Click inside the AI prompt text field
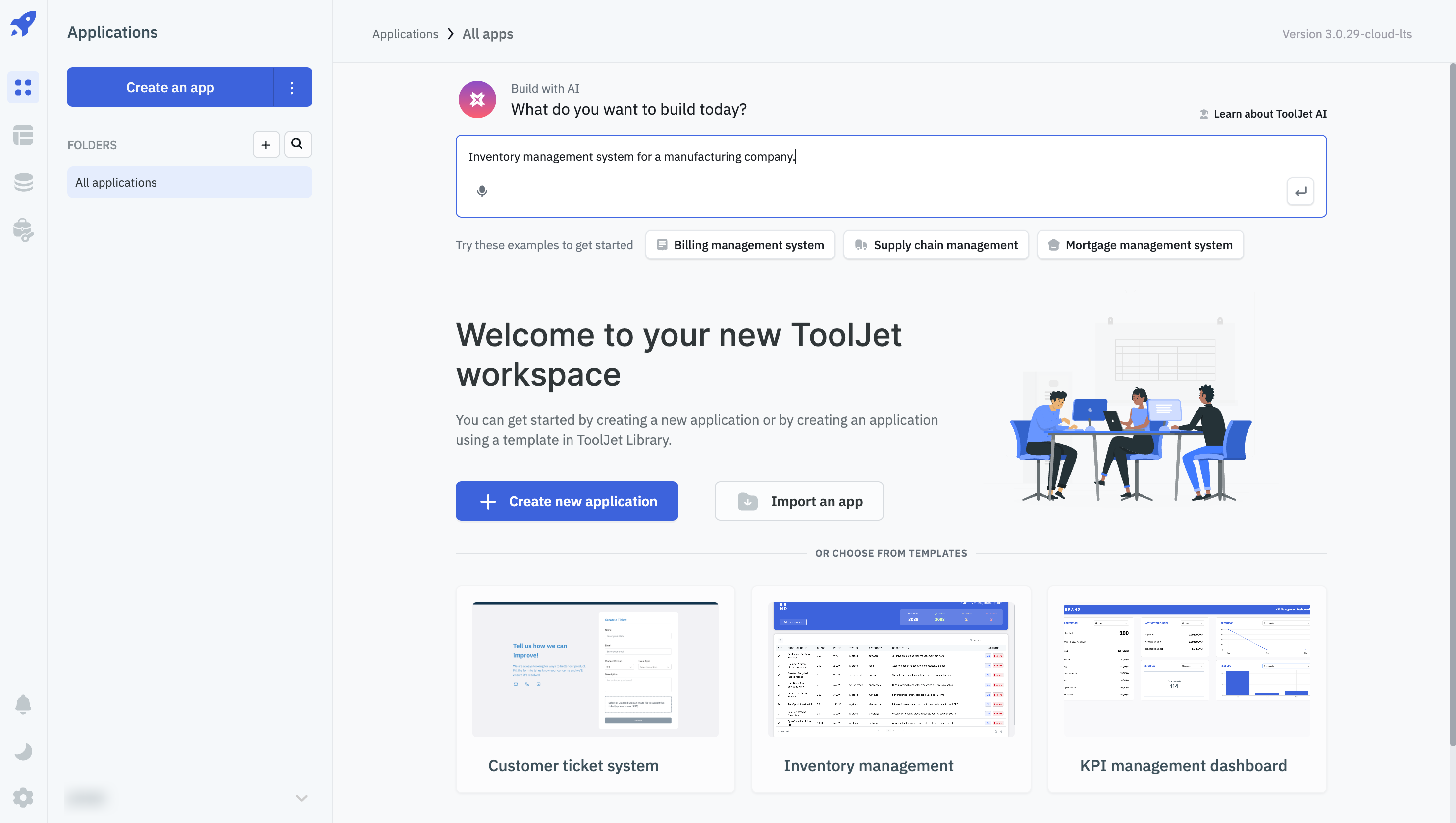This screenshot has width=1456, height=823. (x=891, y=176)
